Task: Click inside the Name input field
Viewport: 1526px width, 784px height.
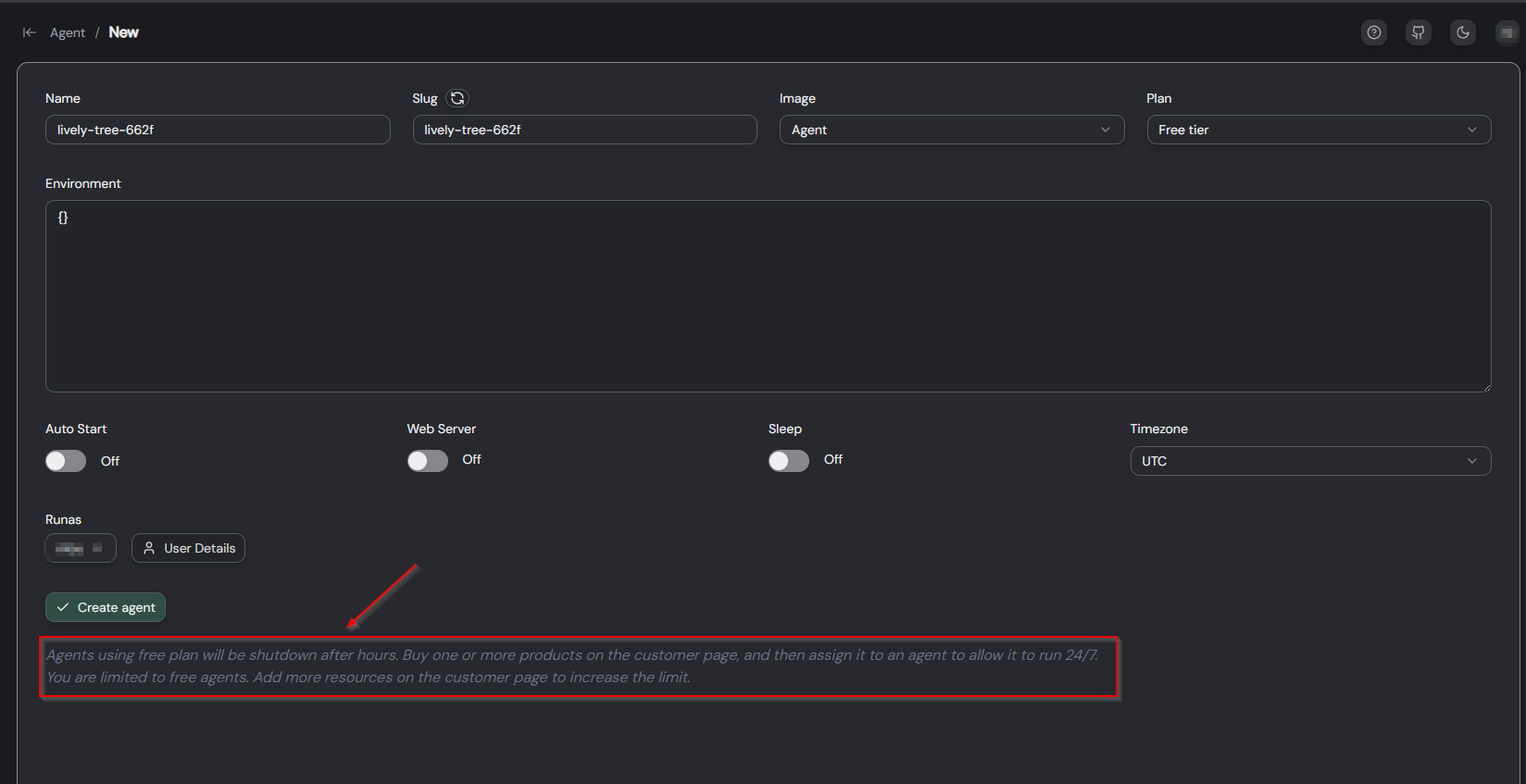Action: coord(218,130)
